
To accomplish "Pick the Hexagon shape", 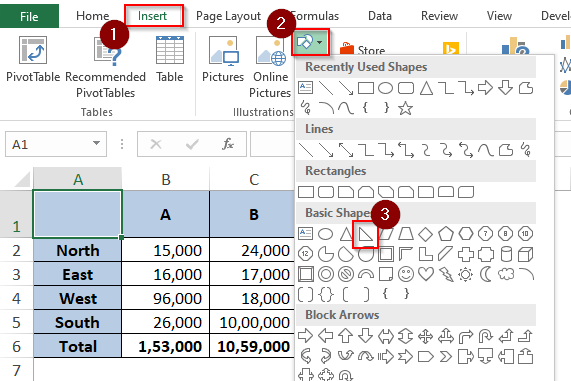I will pos(465,234).
